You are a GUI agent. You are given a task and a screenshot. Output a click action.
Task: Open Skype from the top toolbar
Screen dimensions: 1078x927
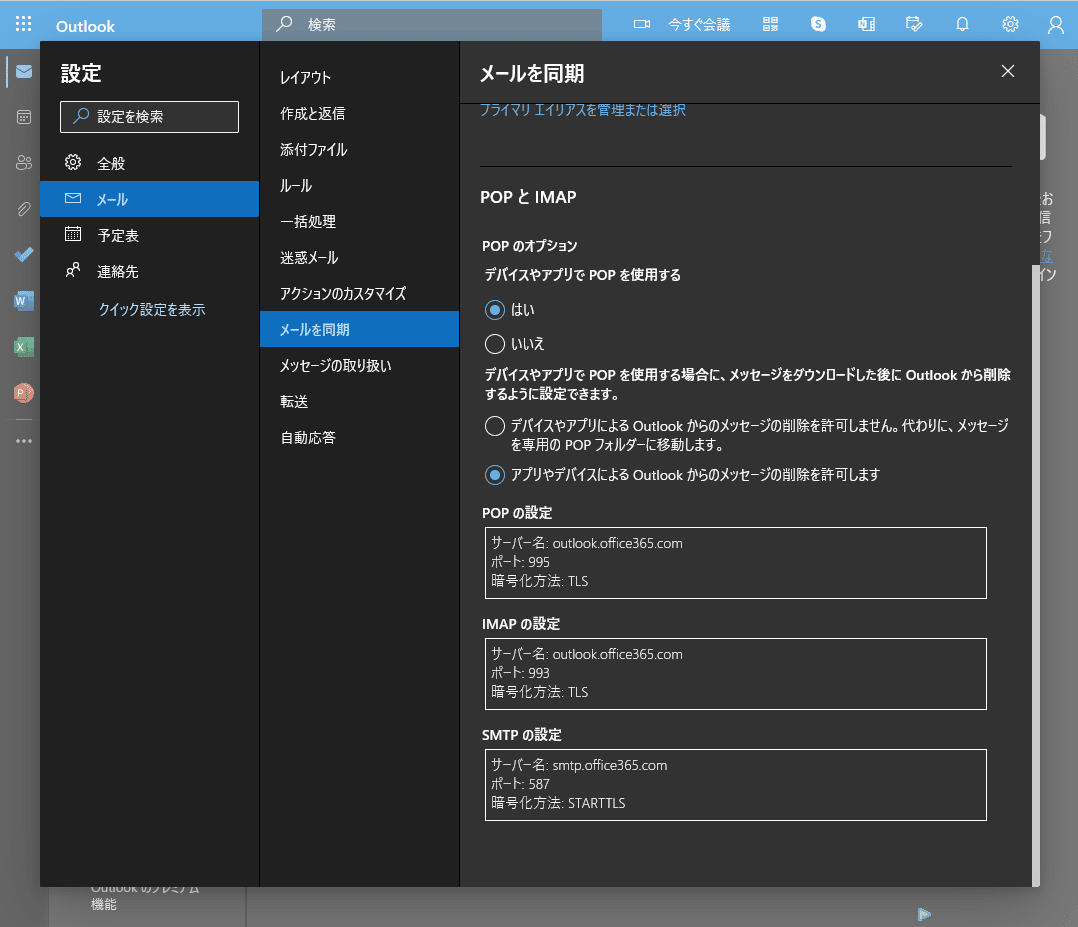click(818, 23)
